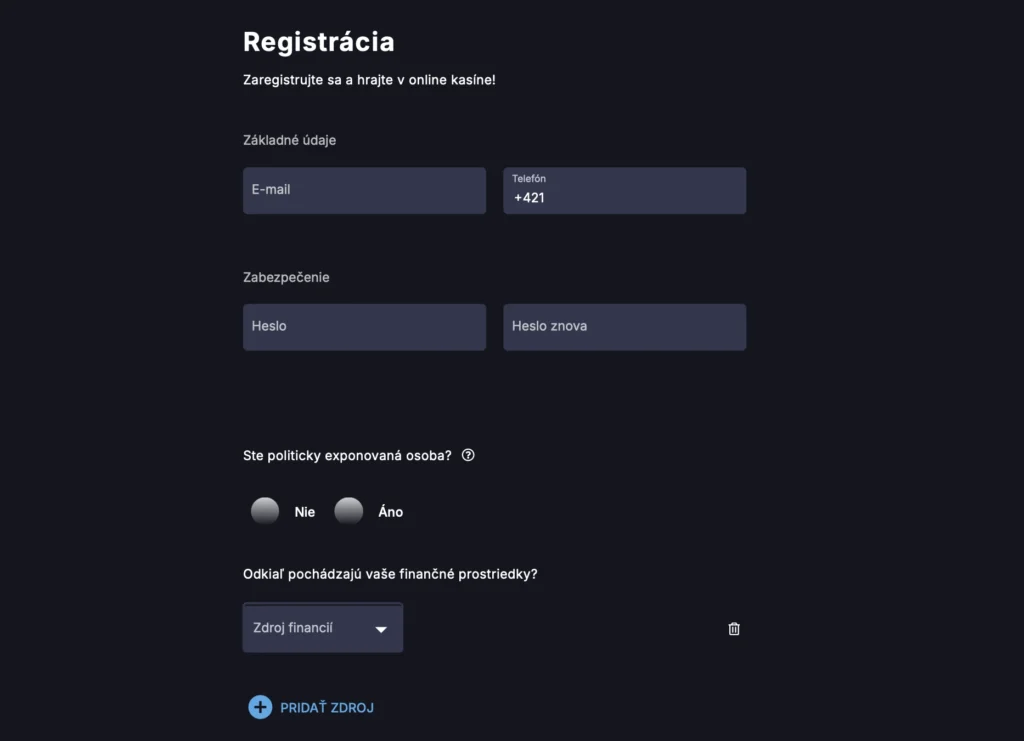
Task: Click the Telefón field with +421 prefix
Action: tap(624, 190)
